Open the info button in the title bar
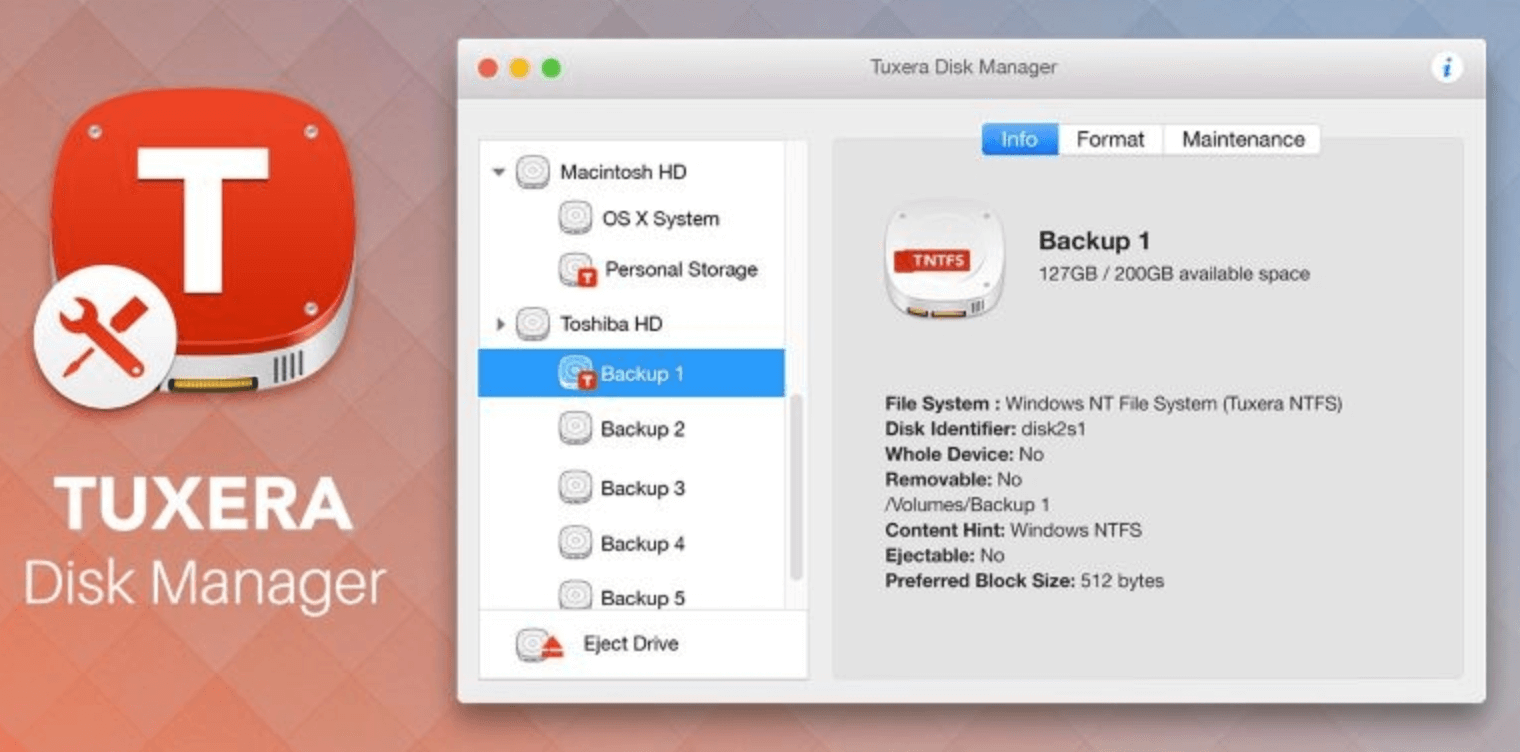 pos(1447,66)
